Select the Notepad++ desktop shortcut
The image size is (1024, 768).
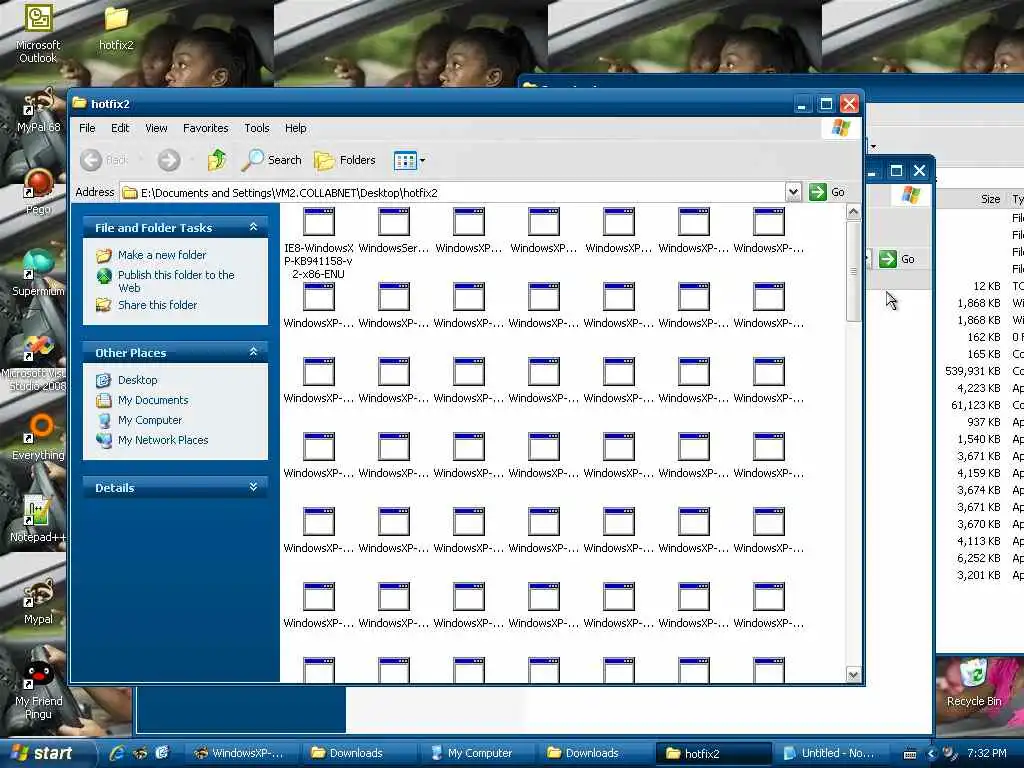pos(38,519)
